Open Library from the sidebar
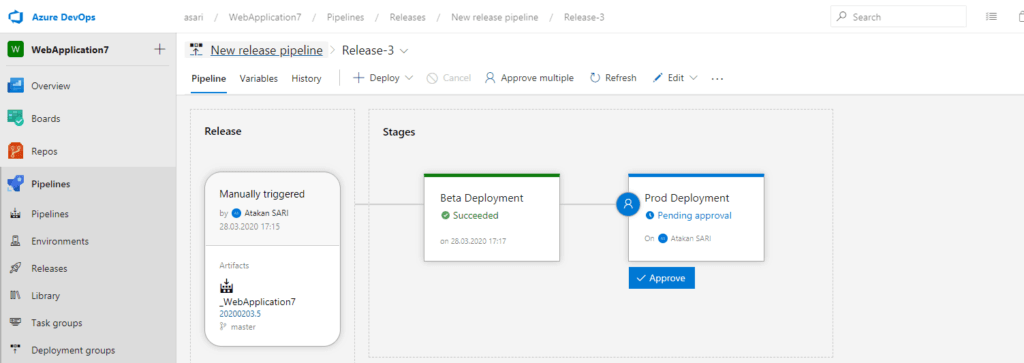This screenshot has height=363, width=1024. pos(45,296)
